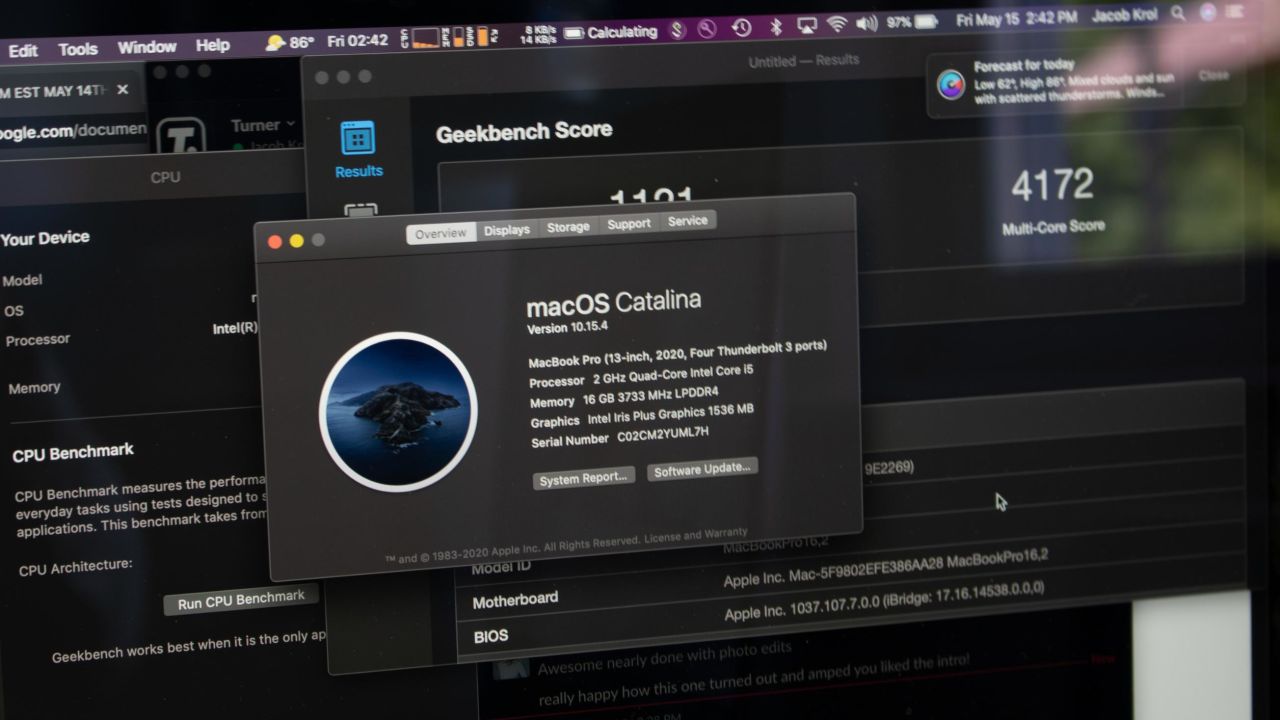1280x720 pixels.
Task: Click the Geekbench Score heading
Action: pos(524,132)
